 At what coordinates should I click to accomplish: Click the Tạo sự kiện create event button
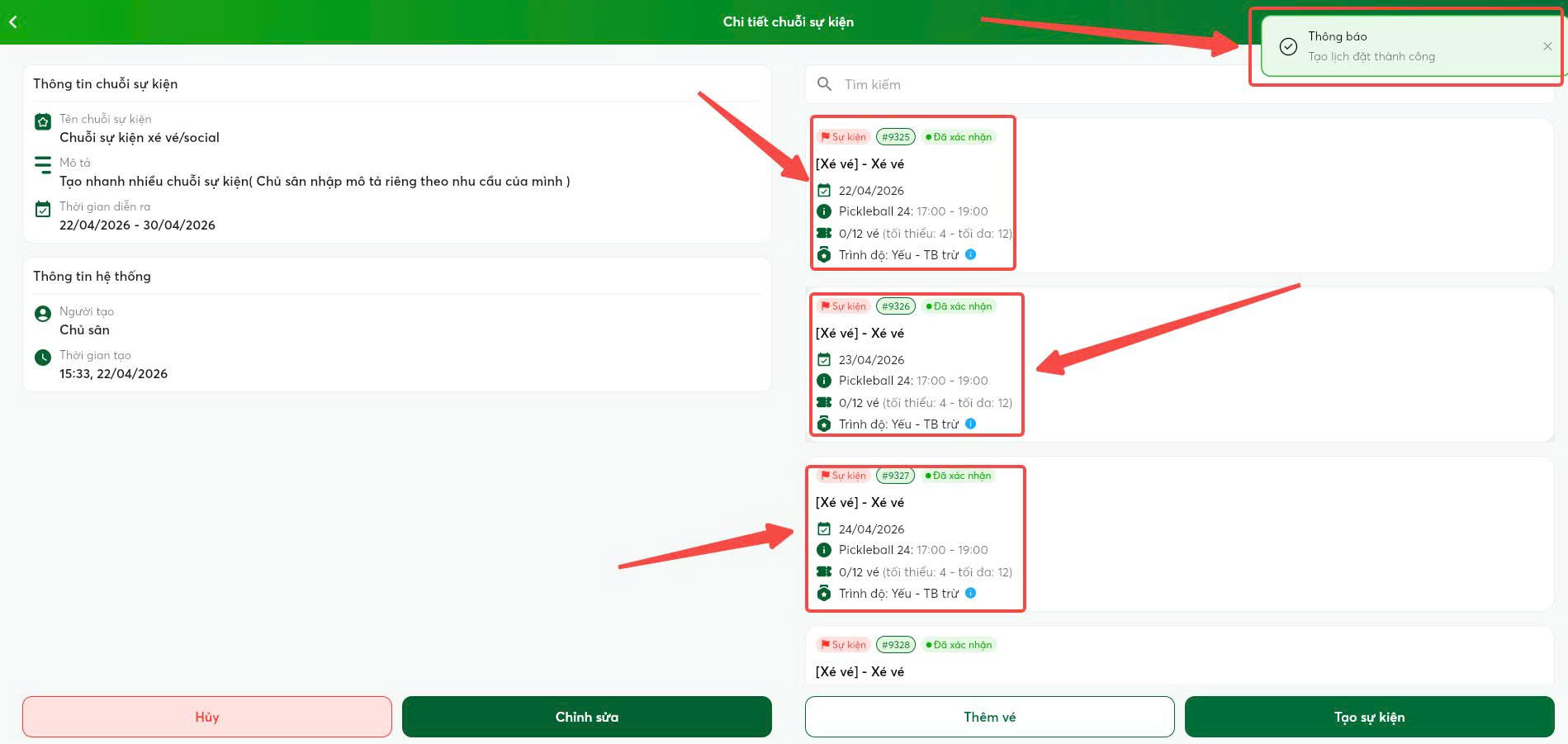tap(1370, 717)
